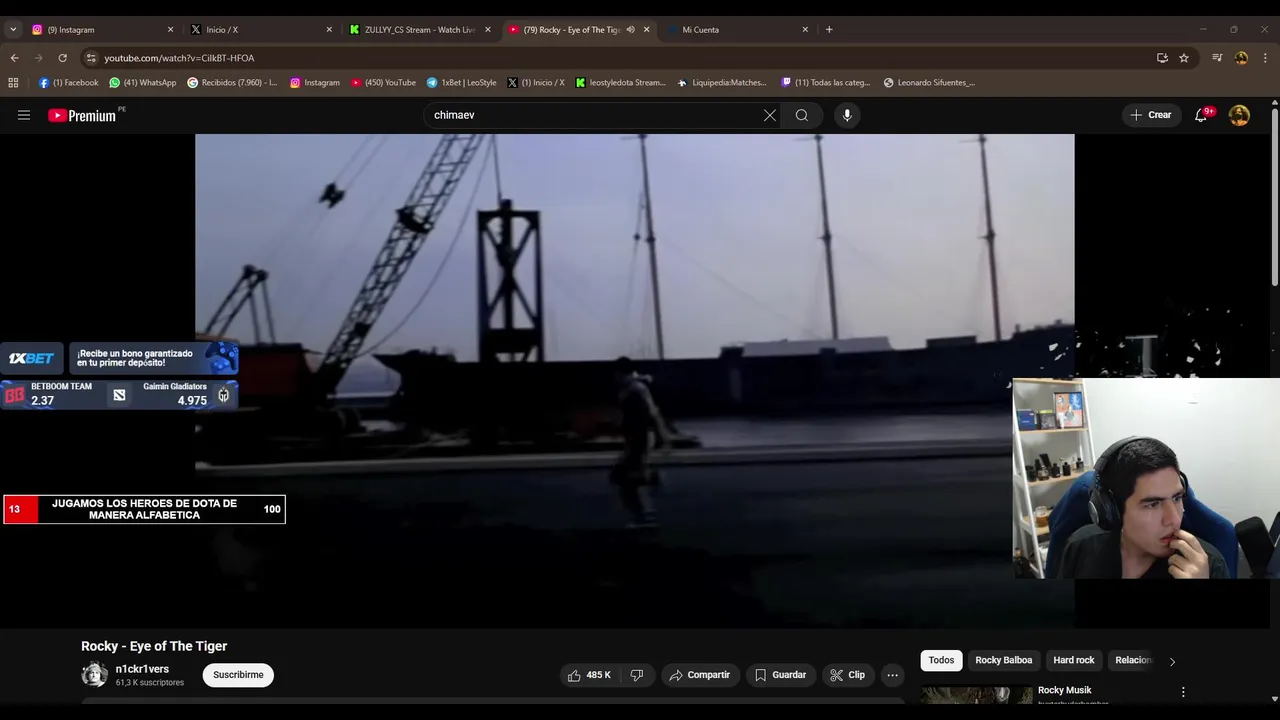The width and height of the screenshot is (1280, 720).
Task: Open the Todas las categ... bookmark
Action: 826,83
